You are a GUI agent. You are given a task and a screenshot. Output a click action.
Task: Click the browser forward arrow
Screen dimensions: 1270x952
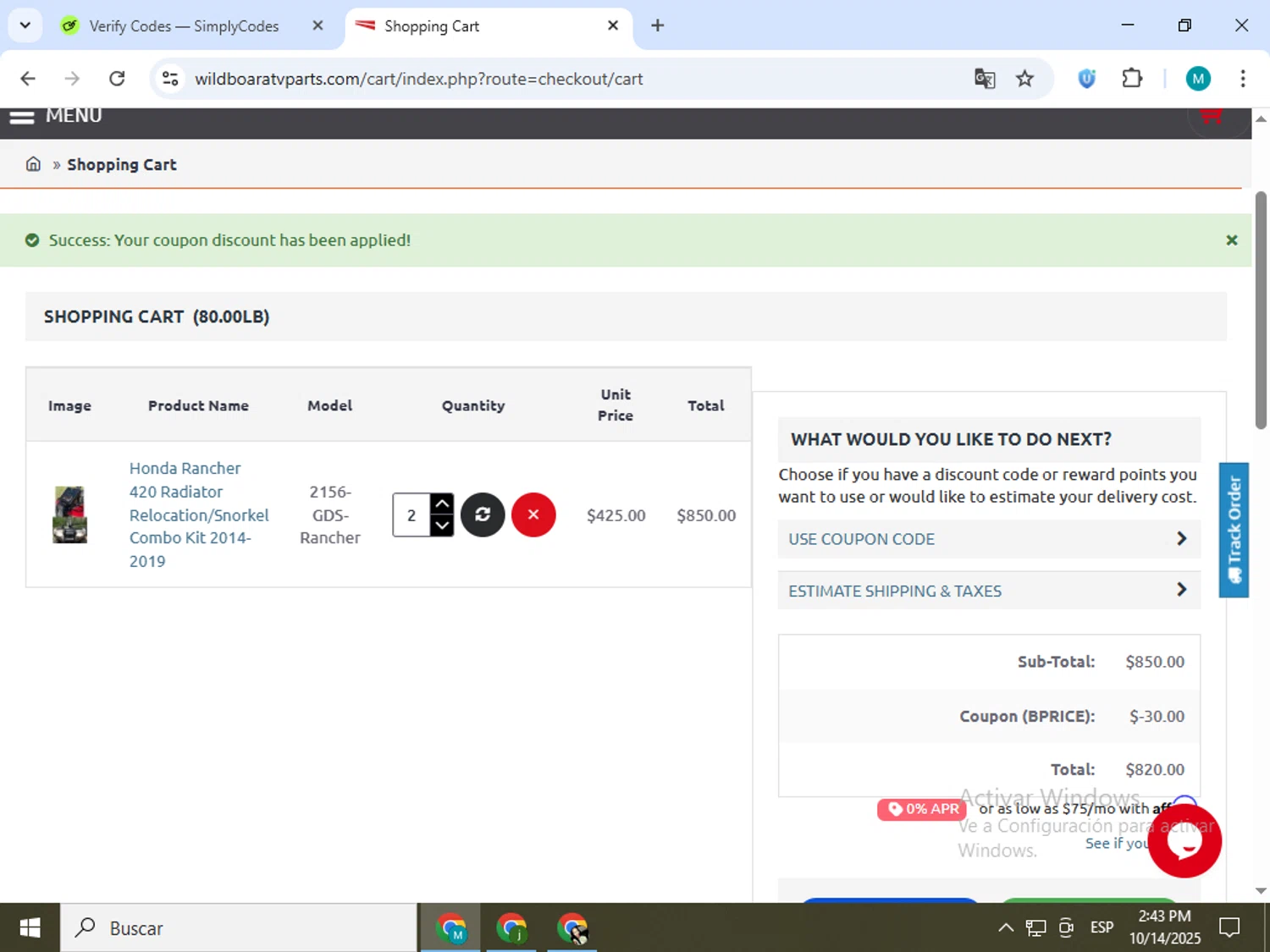tap(72, 79)
